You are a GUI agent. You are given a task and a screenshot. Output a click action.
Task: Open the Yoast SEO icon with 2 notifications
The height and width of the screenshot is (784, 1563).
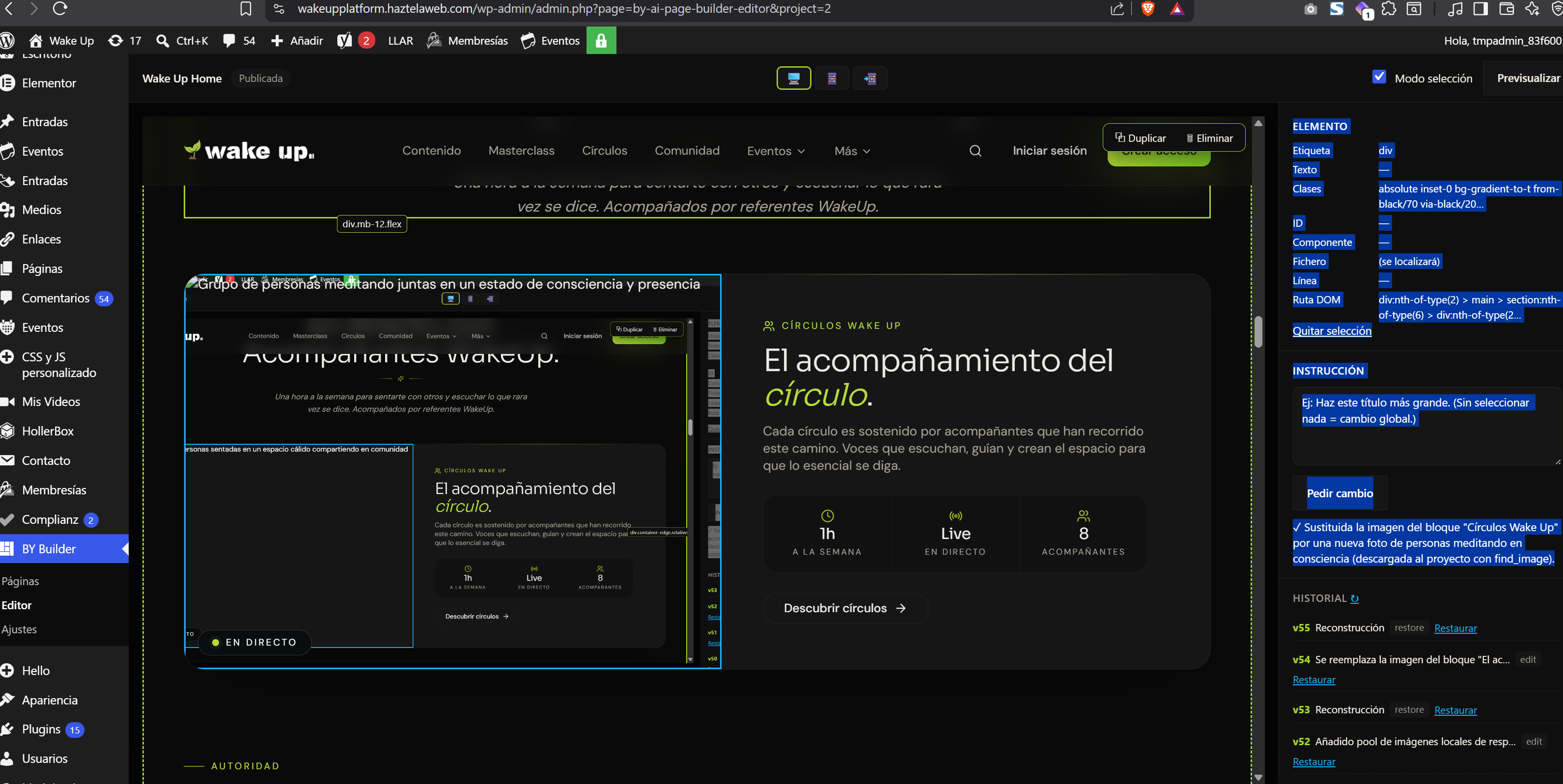pos(356,41)
